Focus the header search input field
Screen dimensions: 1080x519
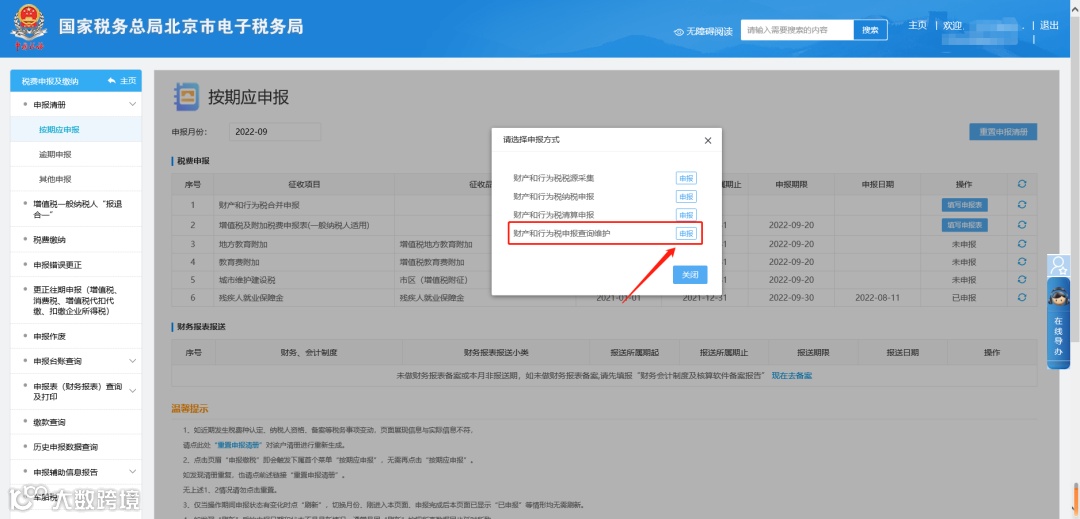point(797,30)
